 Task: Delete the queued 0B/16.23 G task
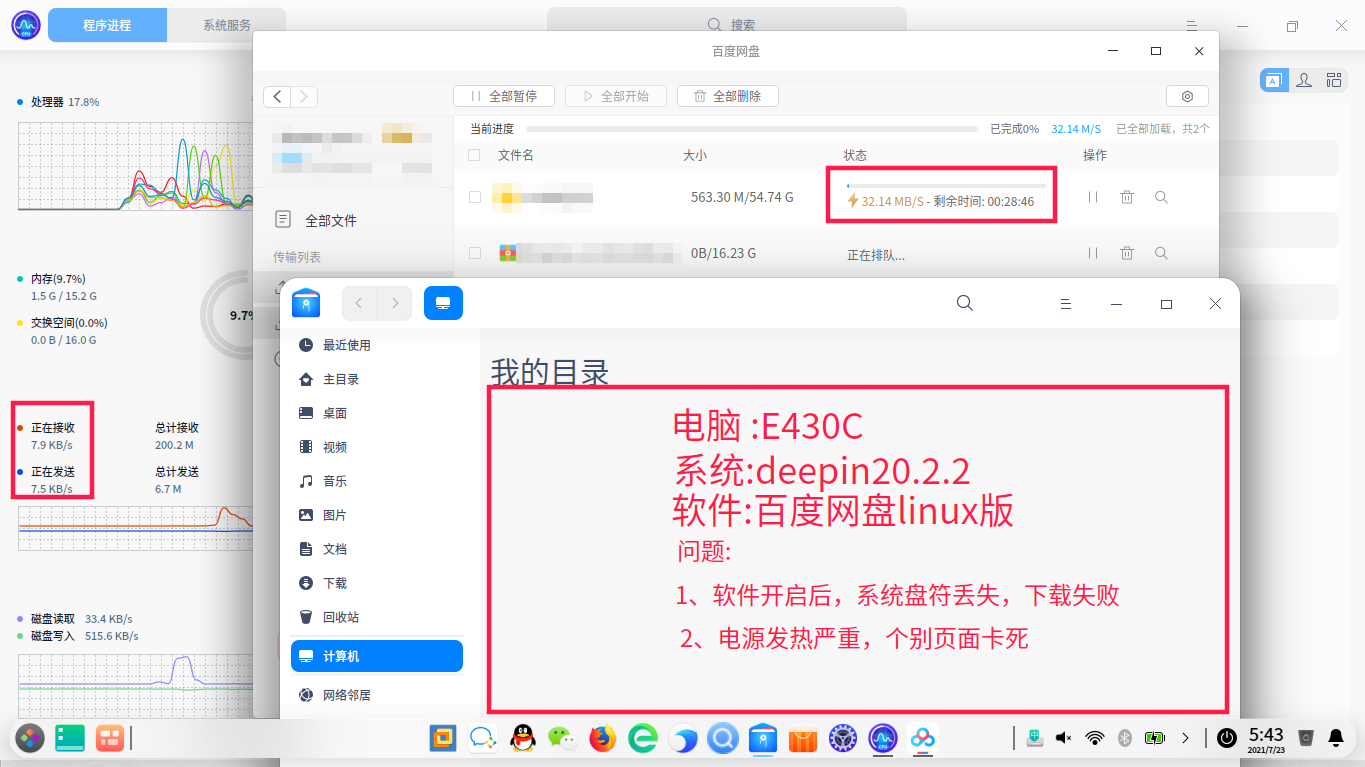pyautogui.click(x=1127, y=254)
